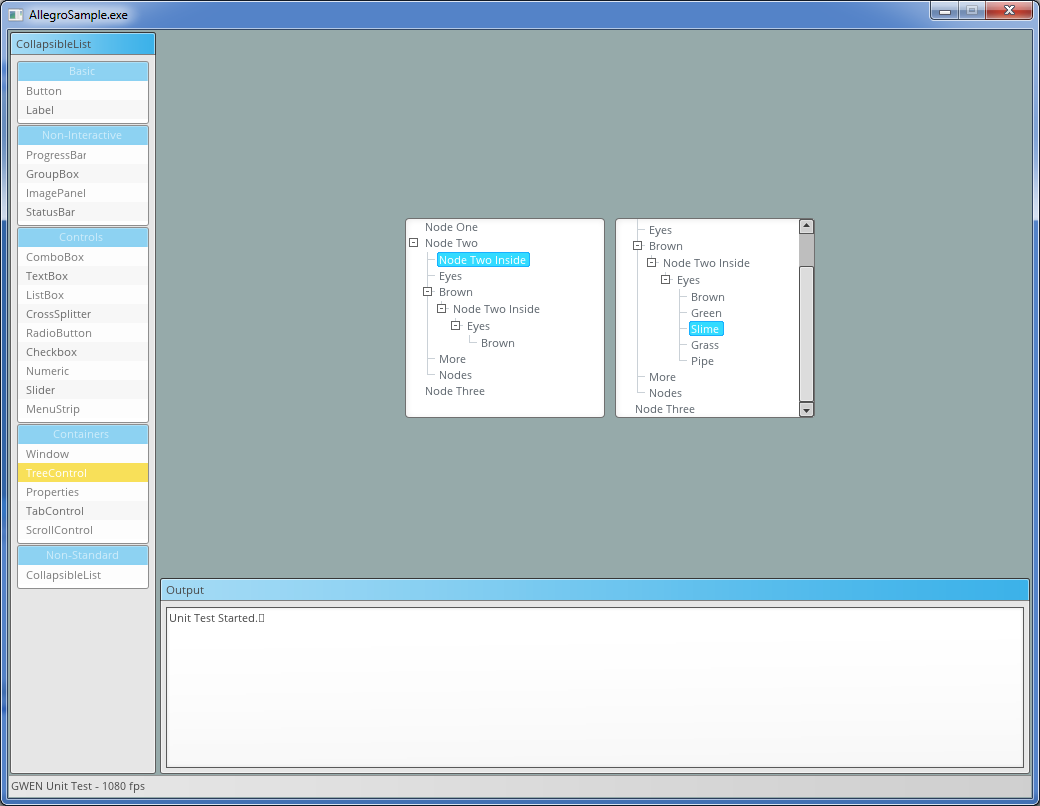Screen dimensions: 1040x806
Task: Select the Pipe node in the right tree
Action: click(x=702, y=361)
